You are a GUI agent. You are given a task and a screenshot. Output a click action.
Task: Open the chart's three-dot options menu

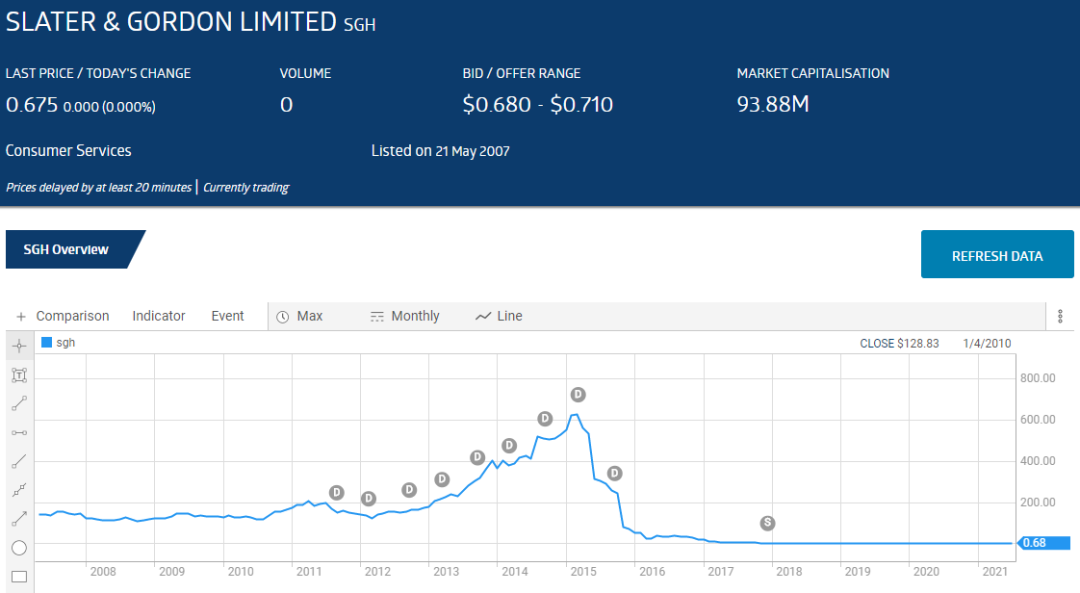click(x=1060, y=316)
